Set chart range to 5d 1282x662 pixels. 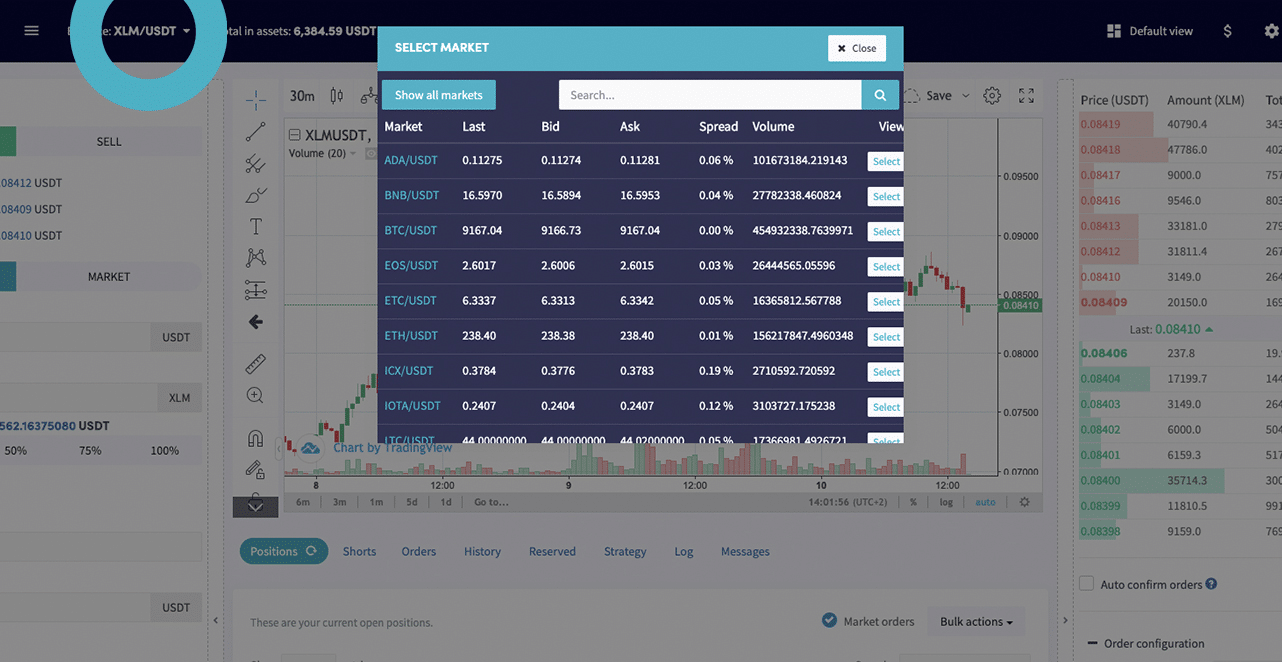[411, 502]
